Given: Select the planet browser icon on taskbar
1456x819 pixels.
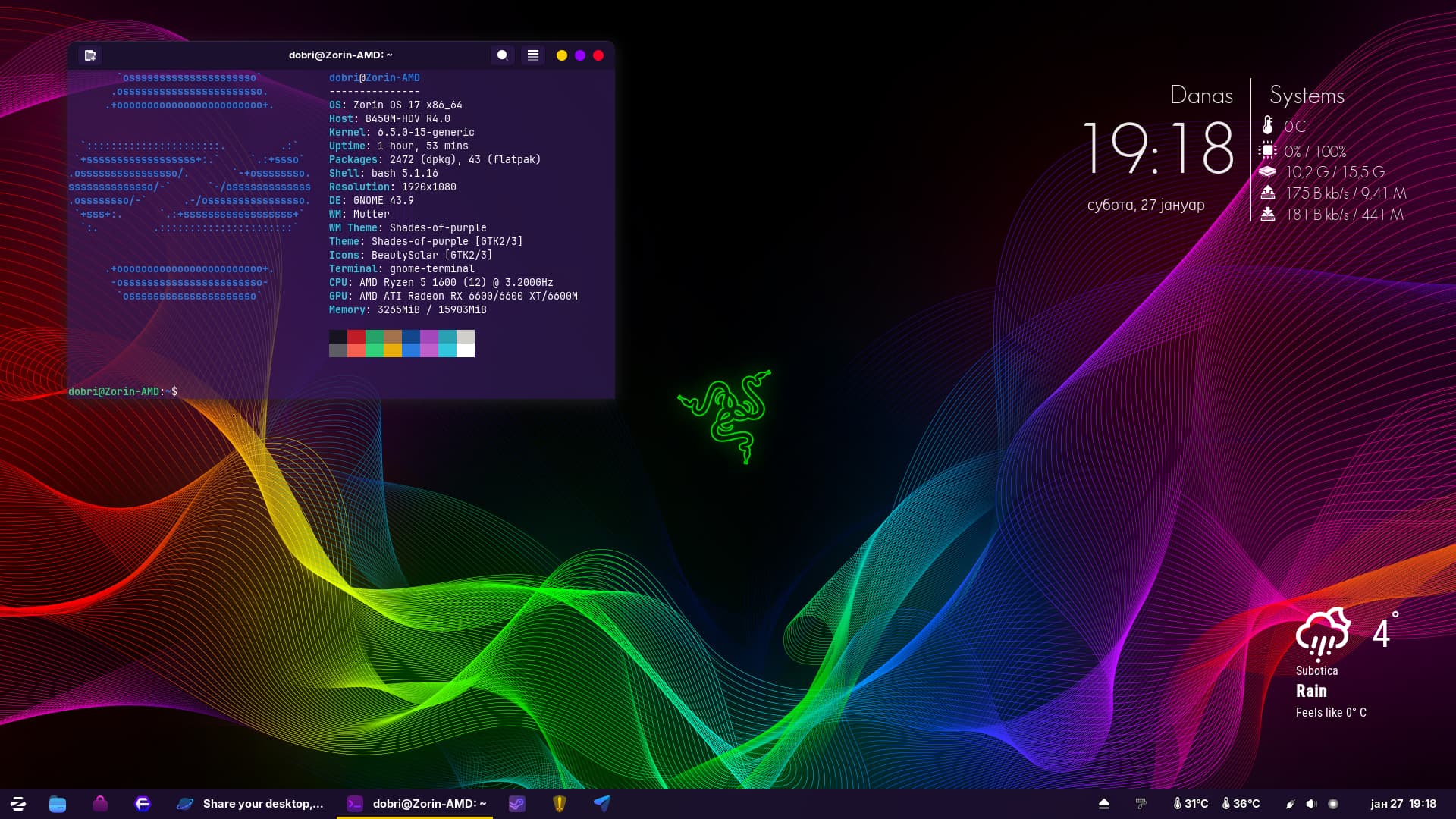Looking at the screenshot, I should tap(185, 804).
